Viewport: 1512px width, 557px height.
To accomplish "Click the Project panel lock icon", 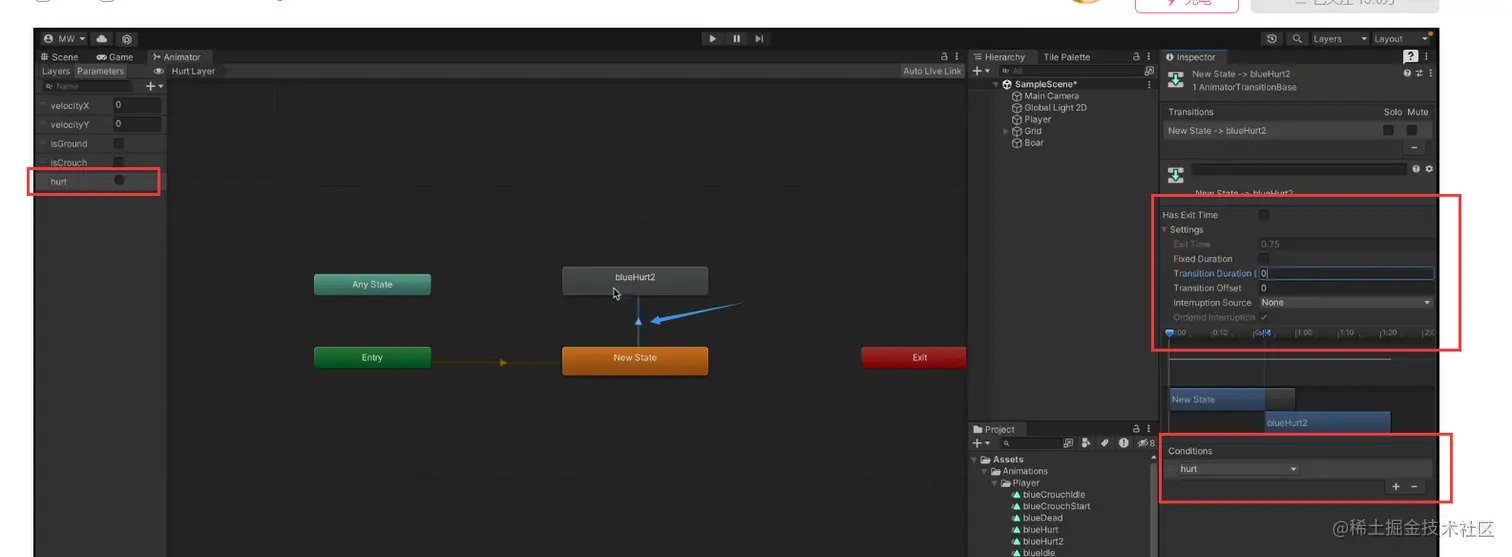I will click(x=1135, y=429).
